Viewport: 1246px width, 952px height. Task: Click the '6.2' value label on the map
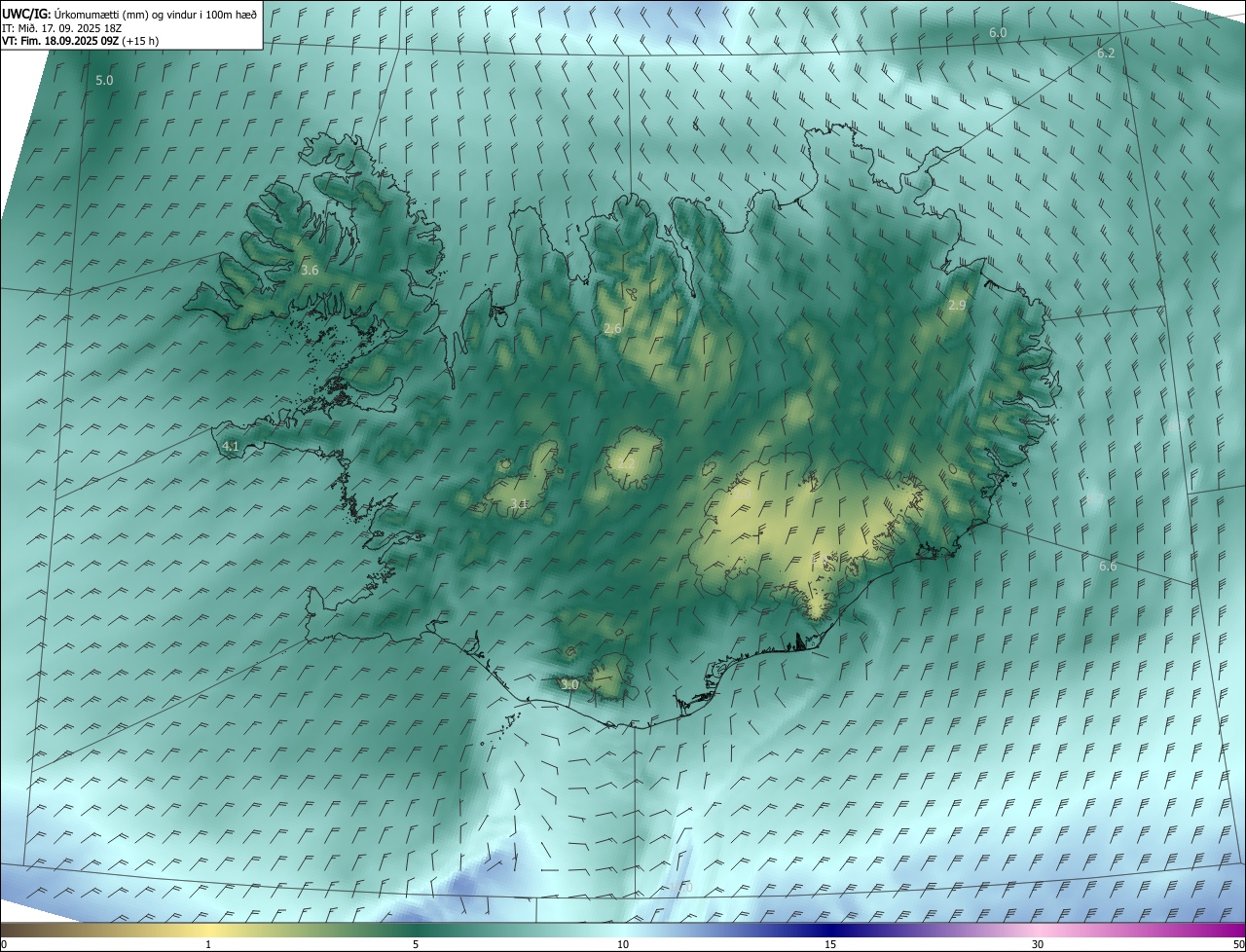pos(1106,54)
